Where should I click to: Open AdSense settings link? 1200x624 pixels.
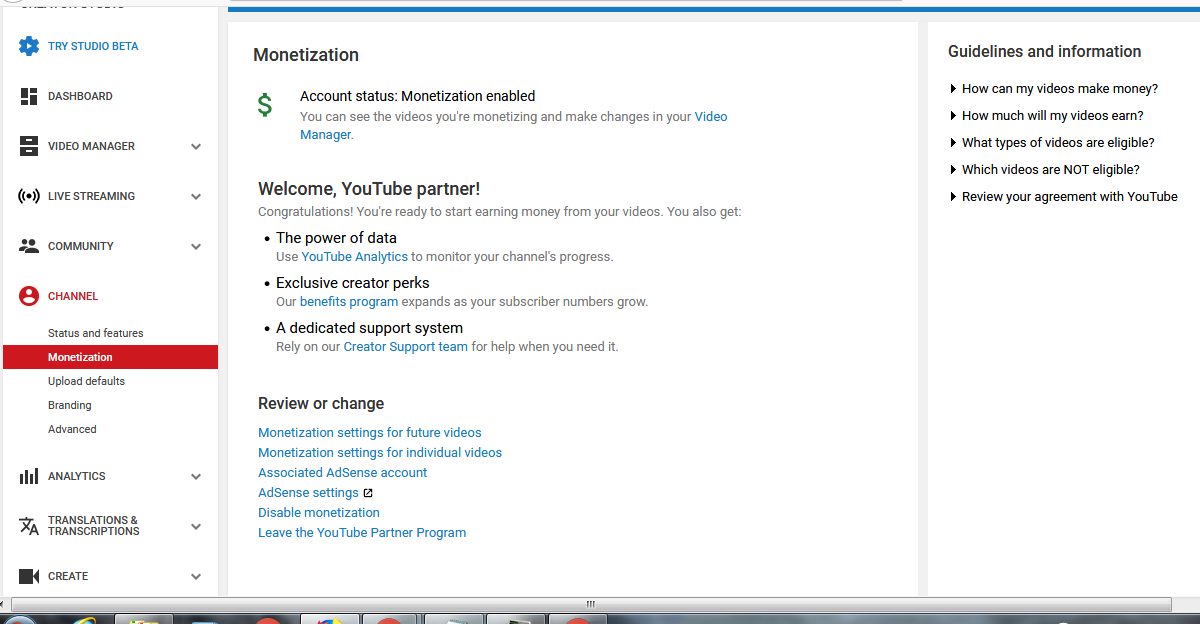tap(308, 493)
